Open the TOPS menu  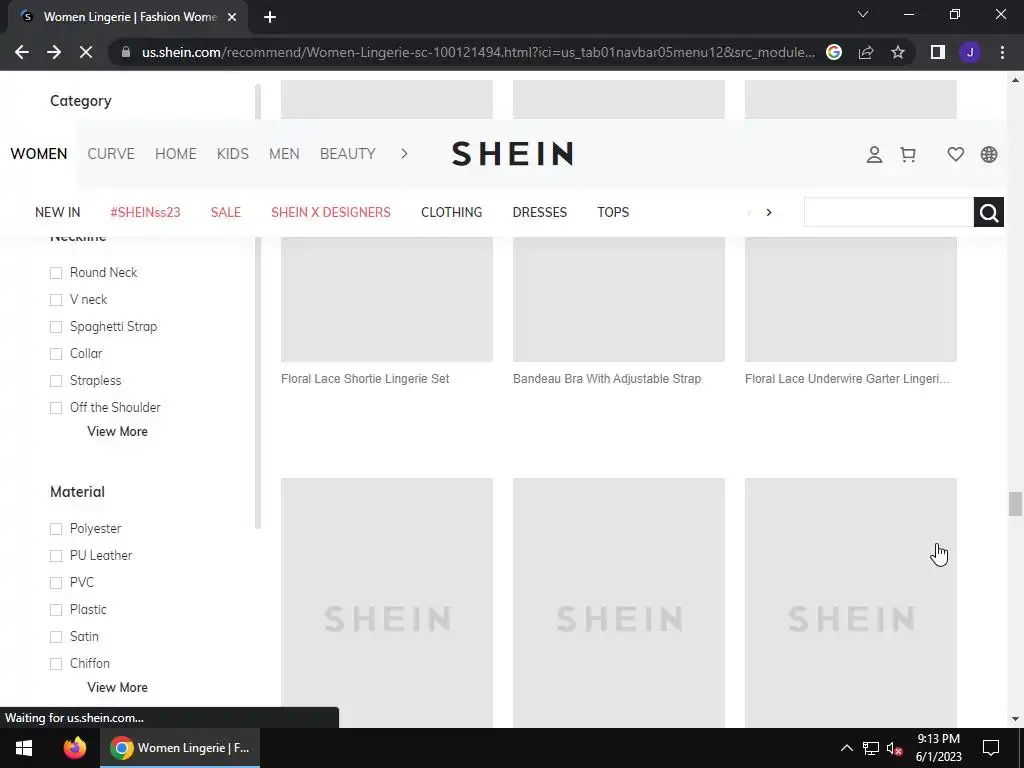tap(613, 212)
